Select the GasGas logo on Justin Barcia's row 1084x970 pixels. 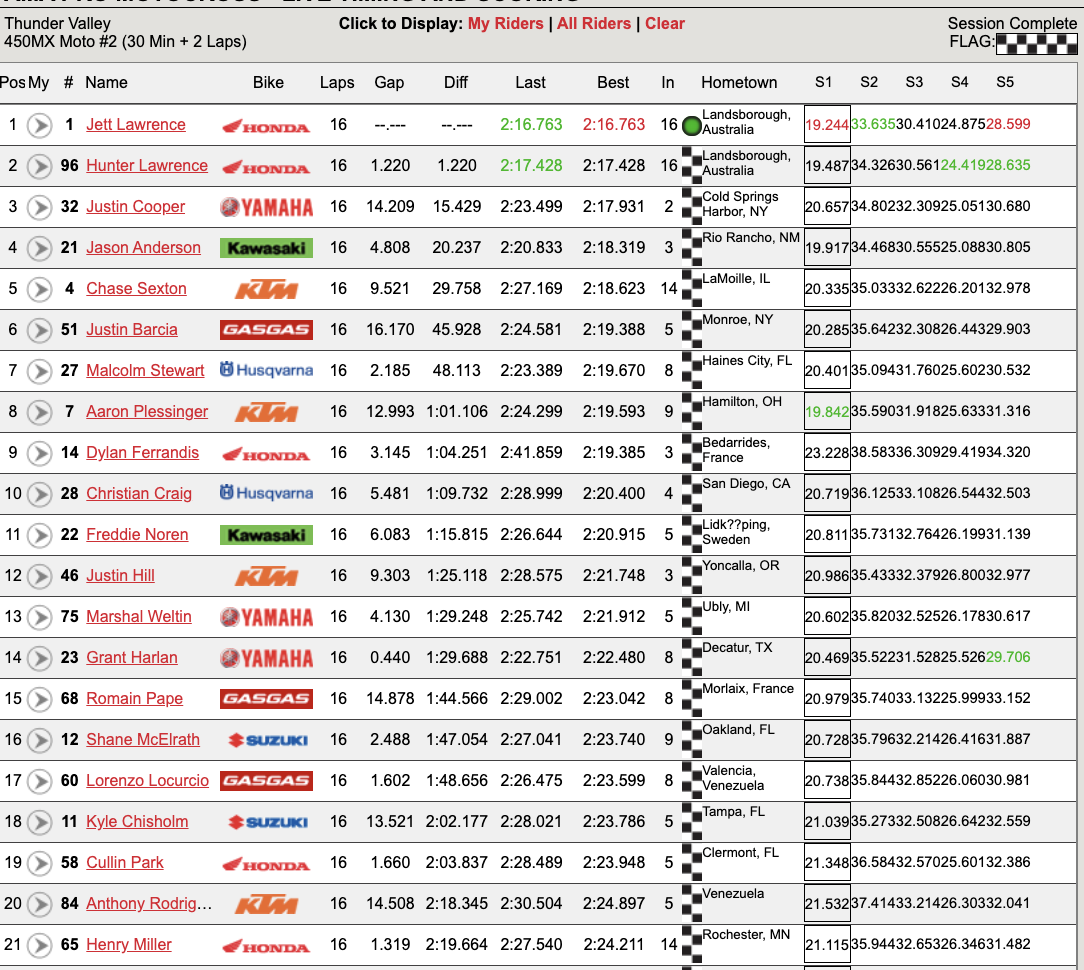(266, 329)
